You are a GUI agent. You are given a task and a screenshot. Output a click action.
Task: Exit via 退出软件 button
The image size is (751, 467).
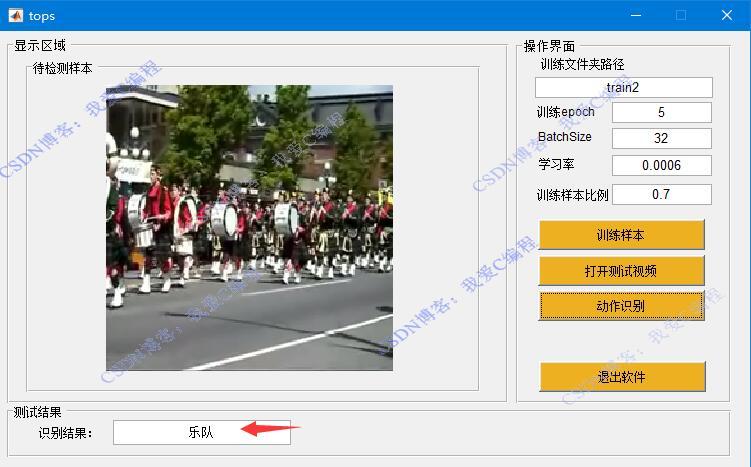(x=622, y=376)
